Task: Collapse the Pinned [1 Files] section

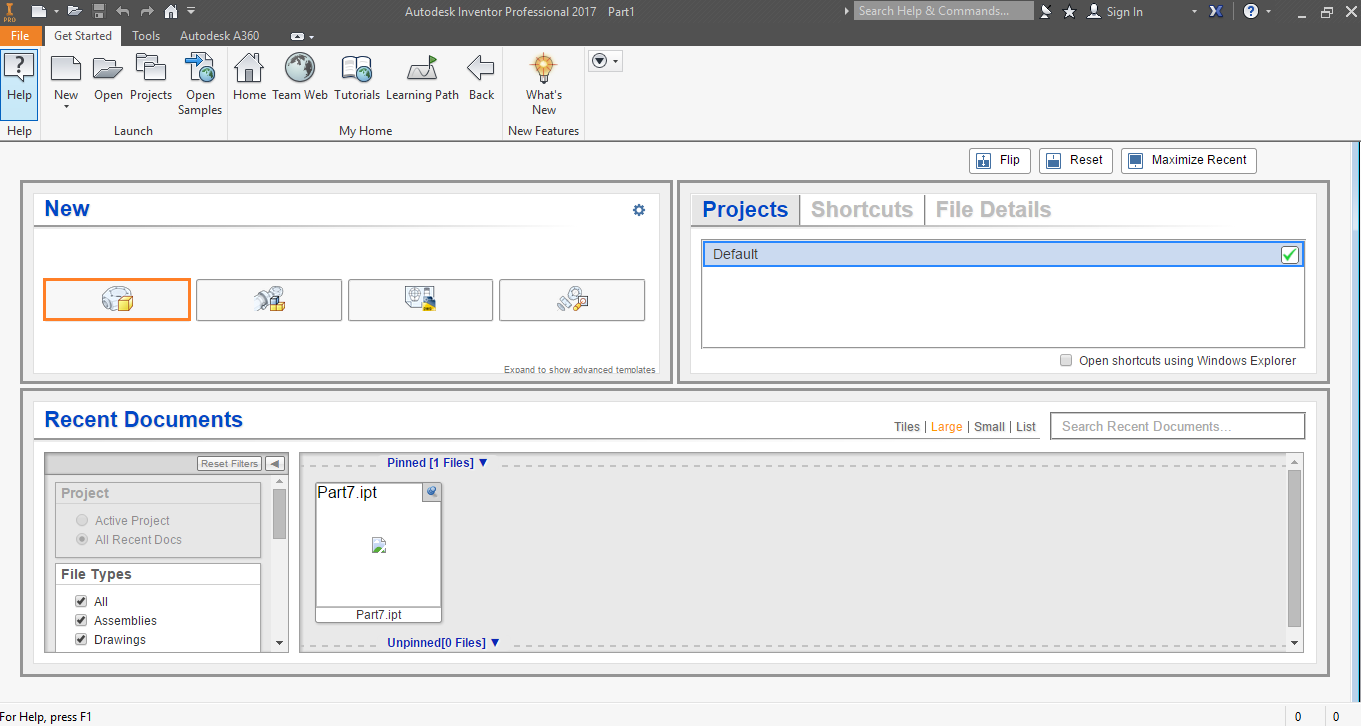Action: [x=483, y=463]
